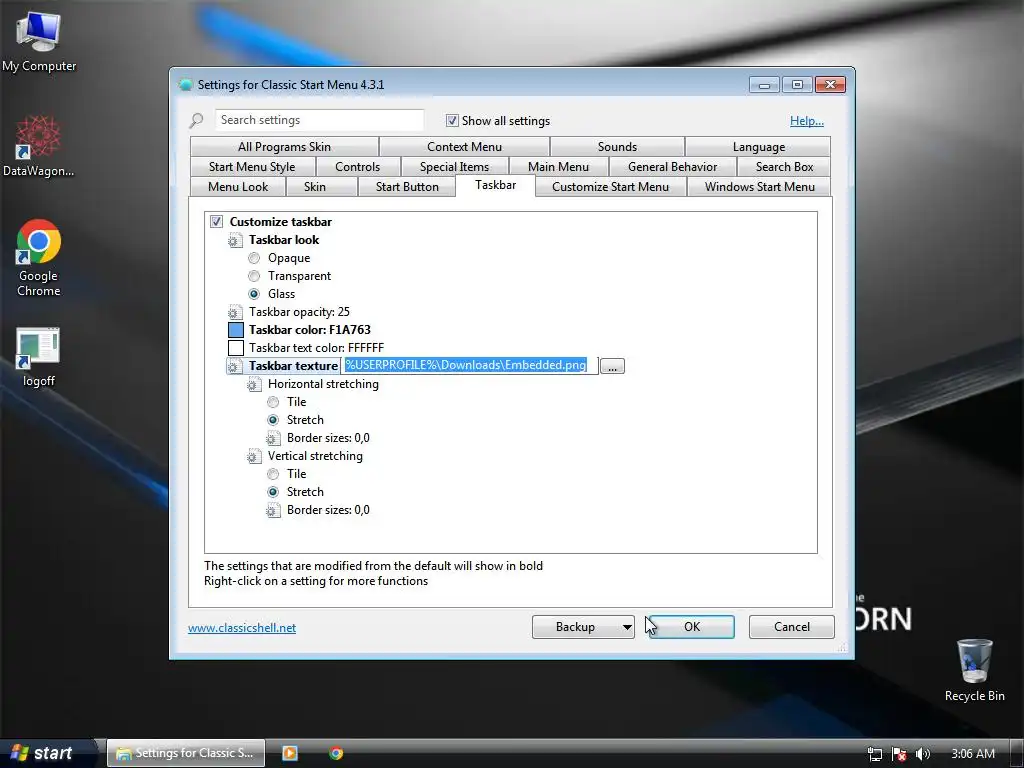Open the Help link

(807, 121)
